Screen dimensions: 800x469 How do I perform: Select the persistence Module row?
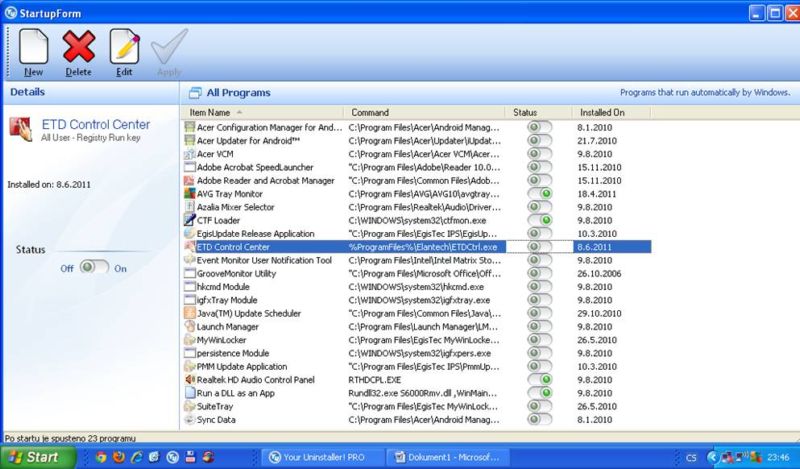(x=416, y=353)
